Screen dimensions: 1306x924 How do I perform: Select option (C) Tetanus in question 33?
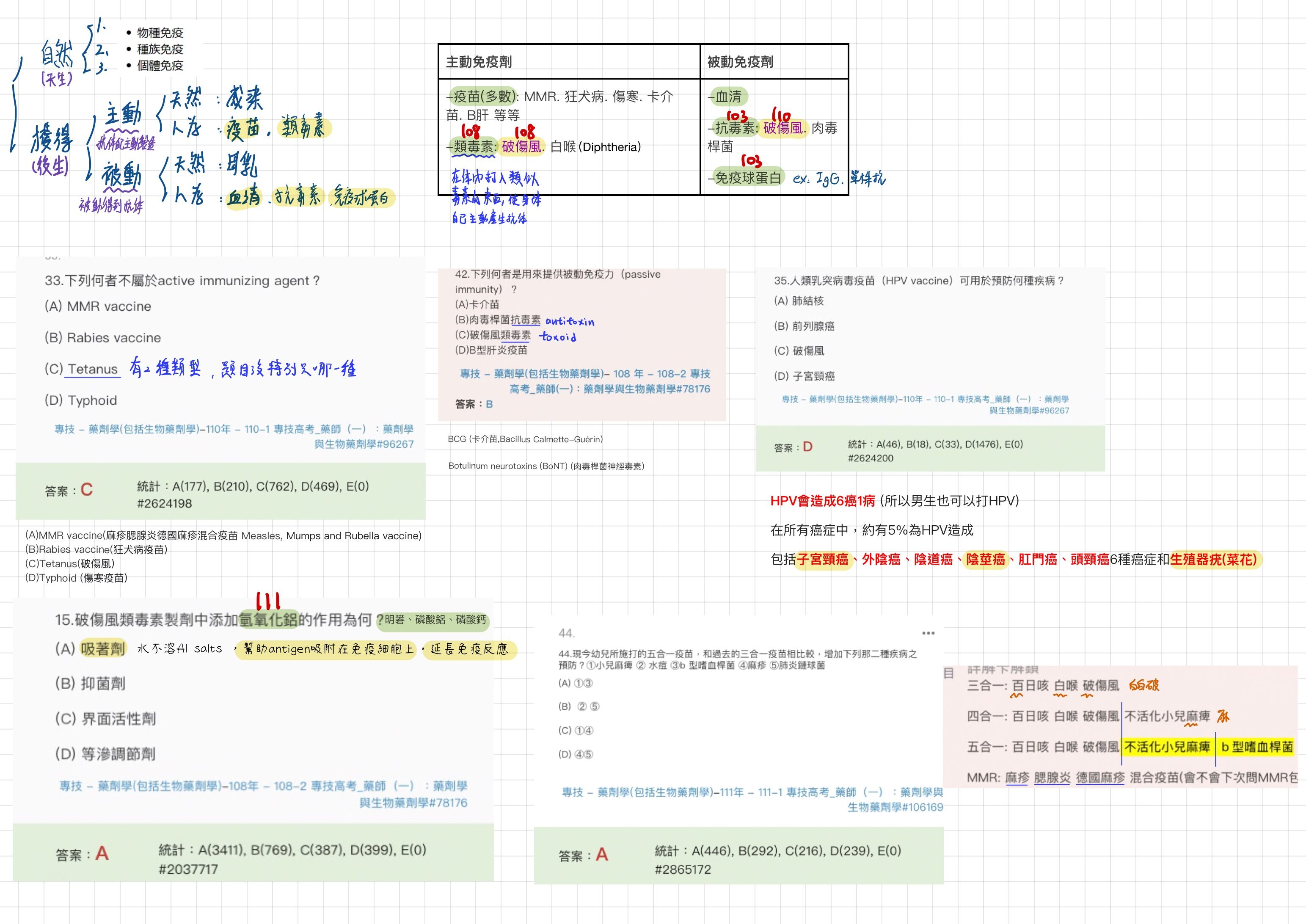81,369
